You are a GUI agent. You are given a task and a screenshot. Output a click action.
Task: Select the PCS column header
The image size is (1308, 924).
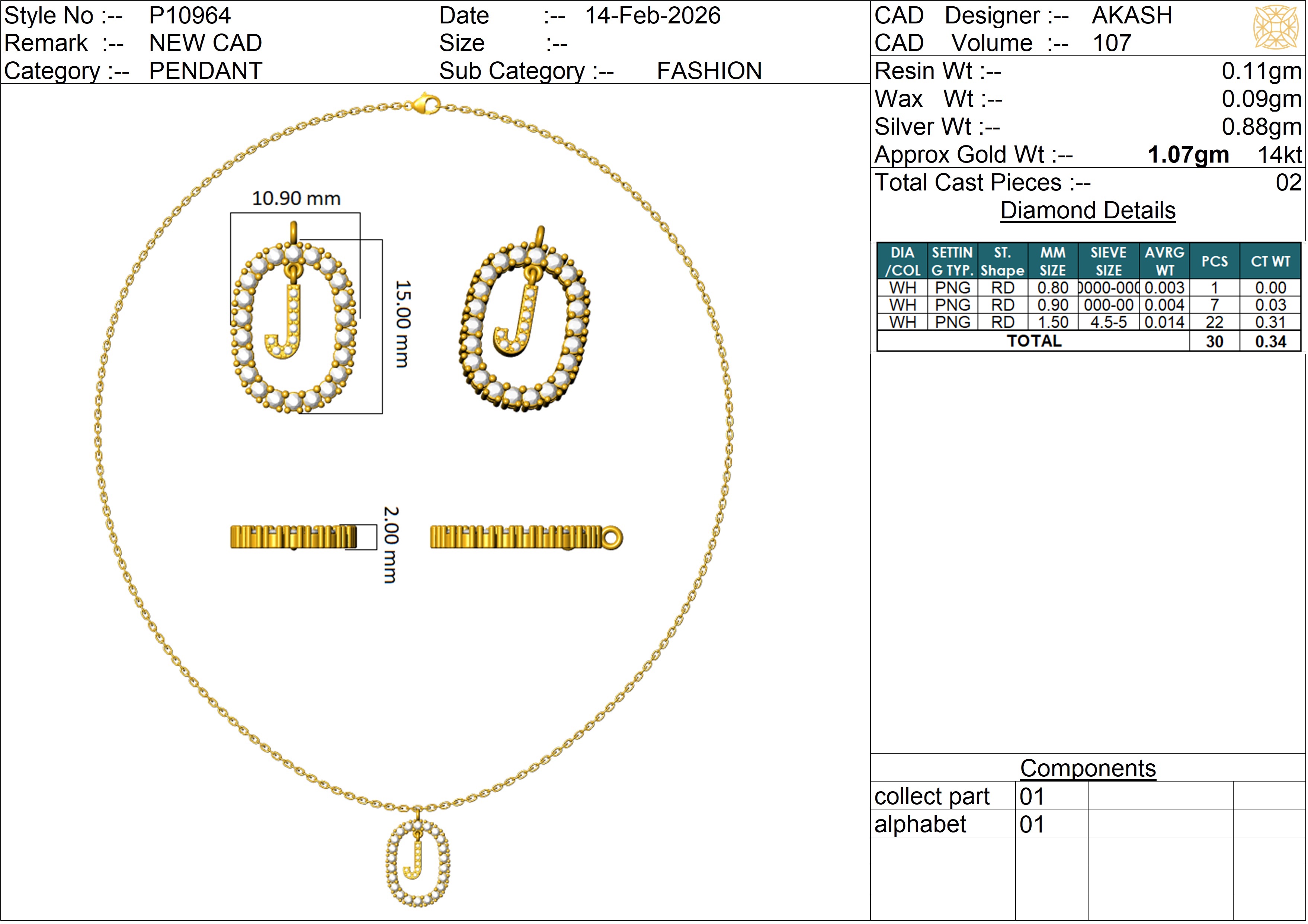pos(1214,262)
